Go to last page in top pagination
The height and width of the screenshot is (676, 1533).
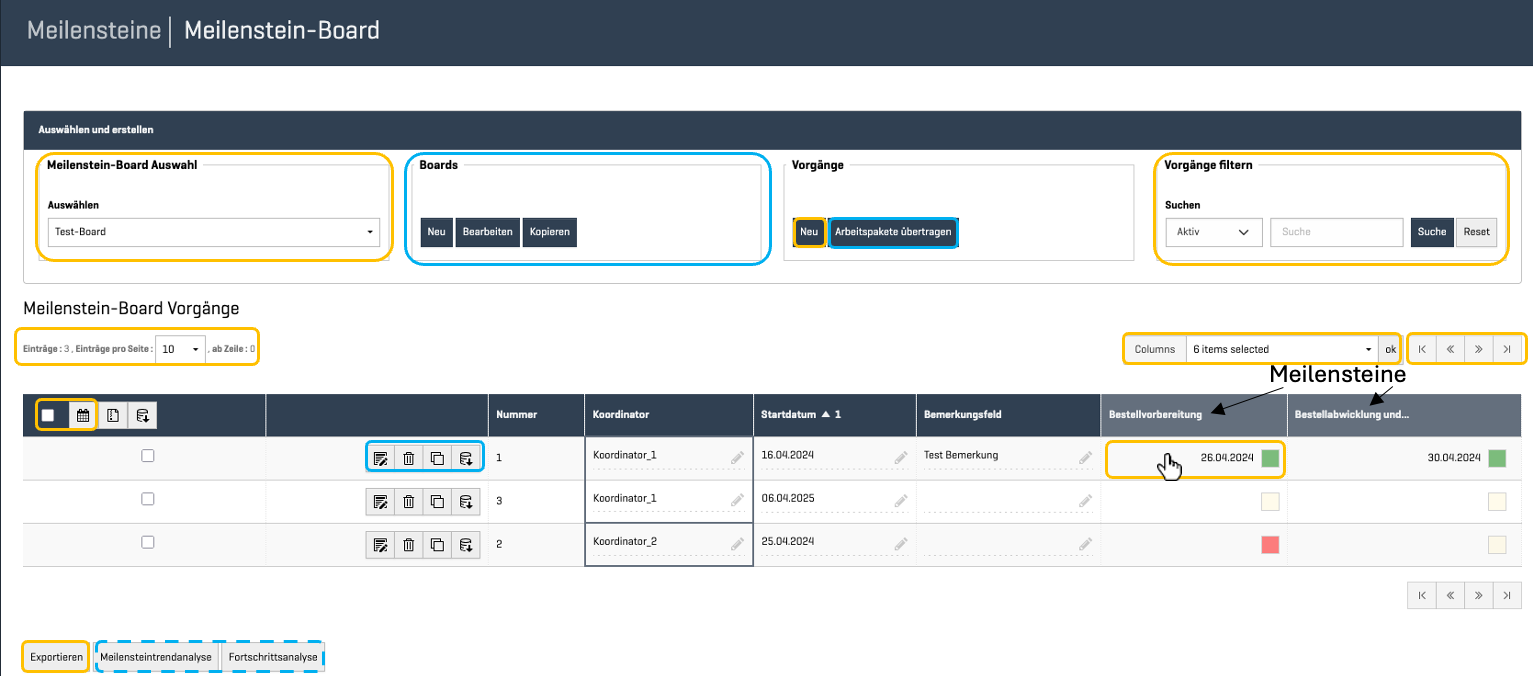tap(1507, 349)
